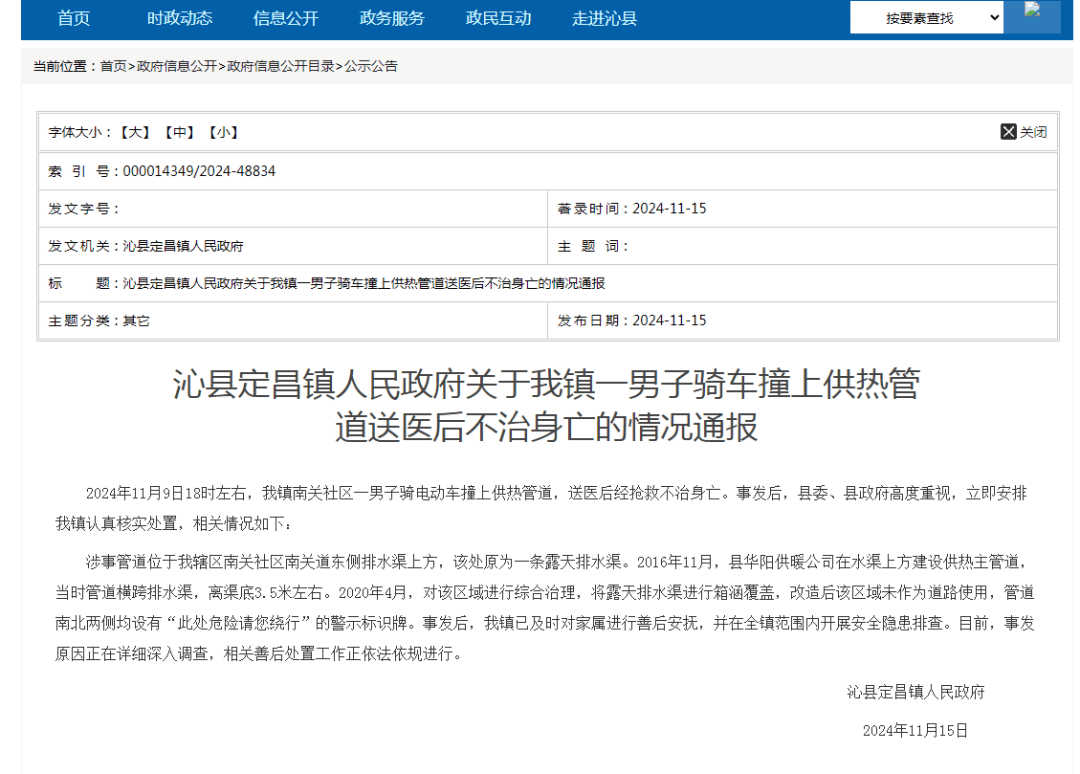The image size is (1080, 774).
Task: Click the signature 沁县定昌镇人民政府 at article end
Action: tap(915, 692)
